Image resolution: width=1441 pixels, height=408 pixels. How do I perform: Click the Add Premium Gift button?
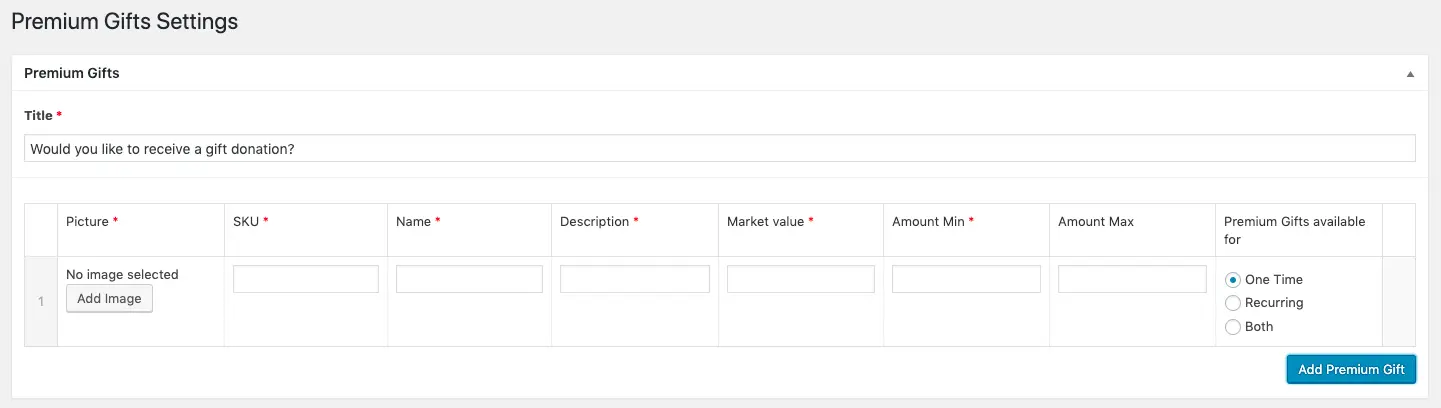1351,369
